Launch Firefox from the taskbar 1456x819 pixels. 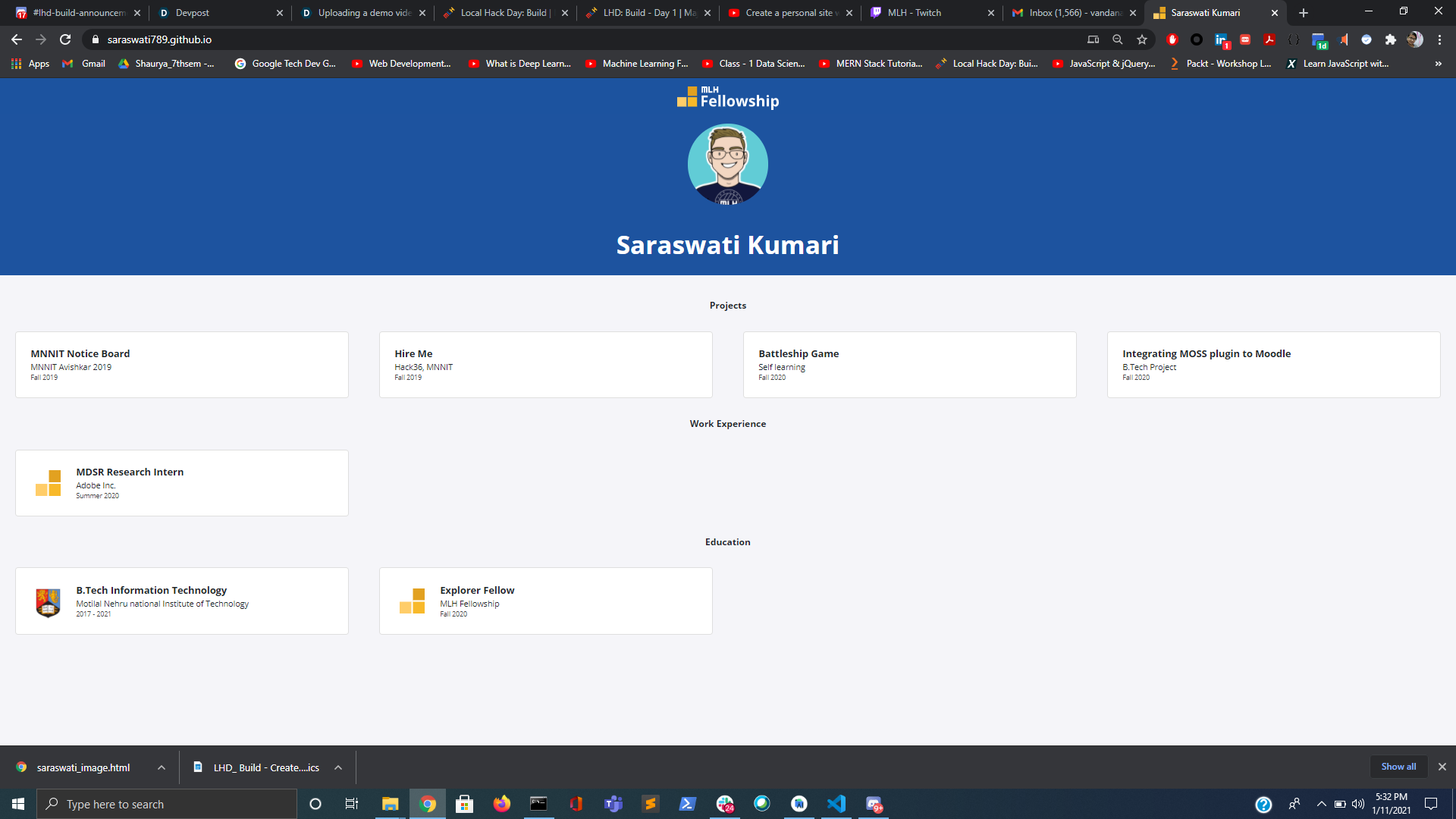click(x=501, y=804)
